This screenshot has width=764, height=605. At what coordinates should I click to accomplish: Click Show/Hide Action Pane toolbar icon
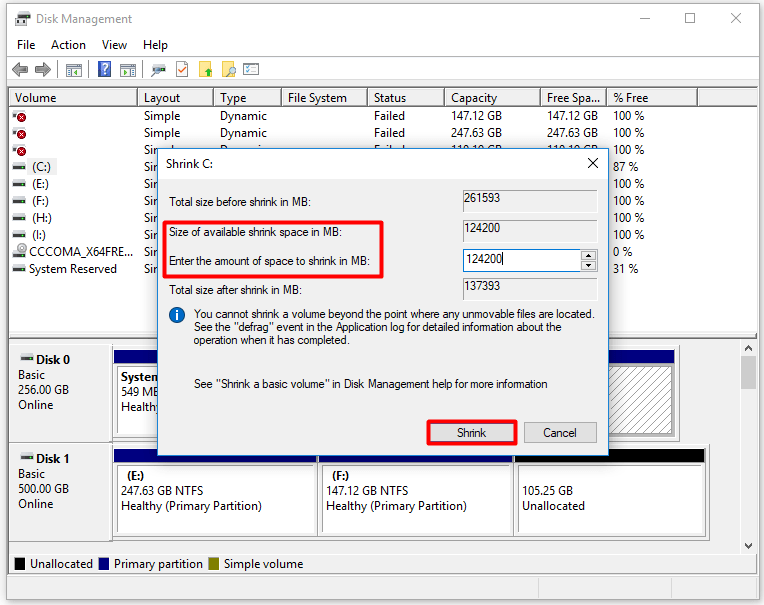(128, 70)
